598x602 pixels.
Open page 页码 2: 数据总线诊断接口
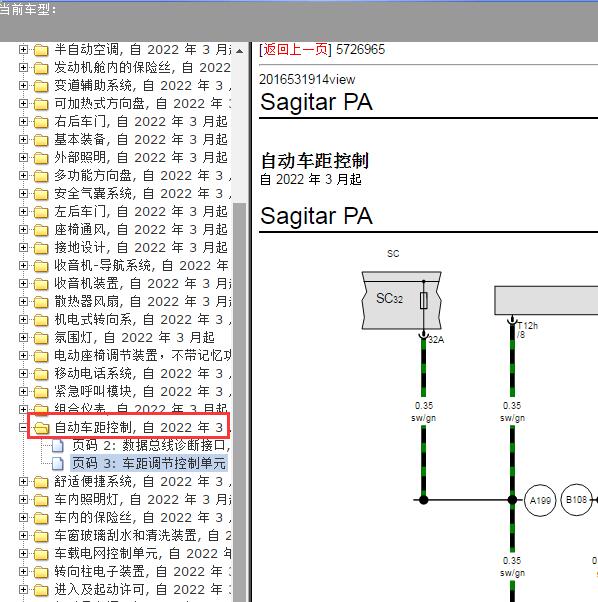pos(150,445)
